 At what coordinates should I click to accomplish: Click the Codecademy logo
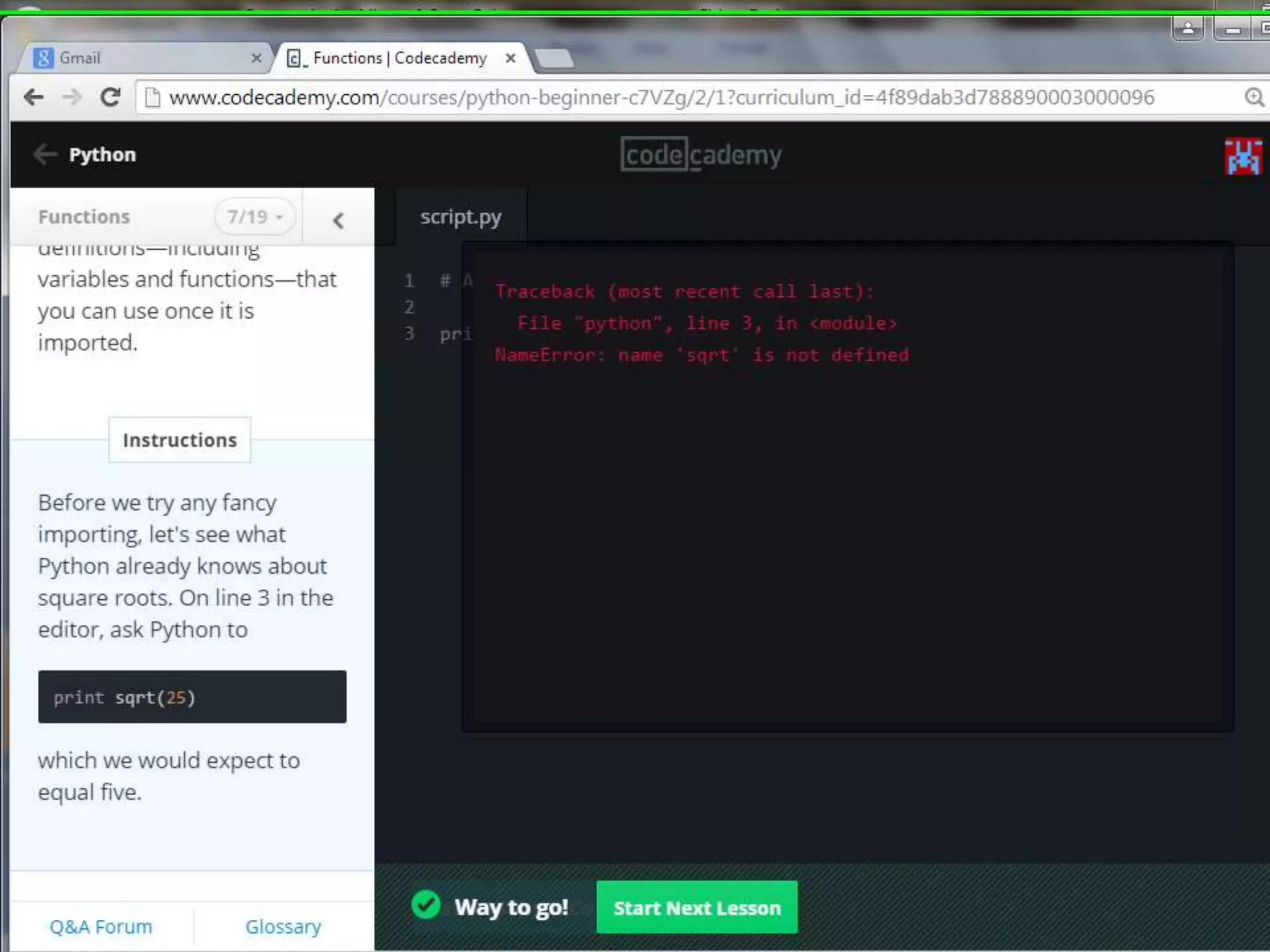pyautogui.click(x=701, y=154)
